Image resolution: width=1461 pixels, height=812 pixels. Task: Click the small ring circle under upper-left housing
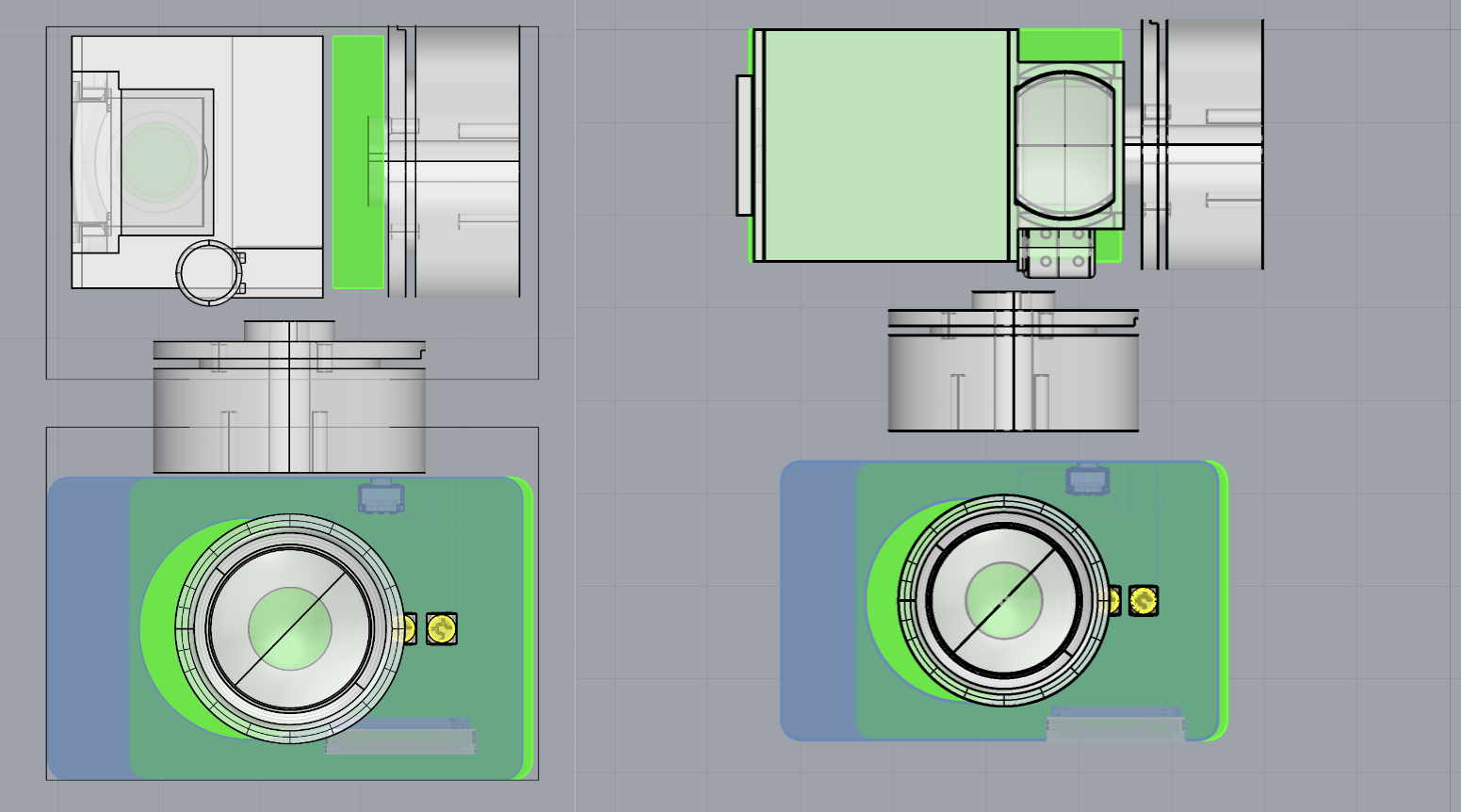(208, 273)
